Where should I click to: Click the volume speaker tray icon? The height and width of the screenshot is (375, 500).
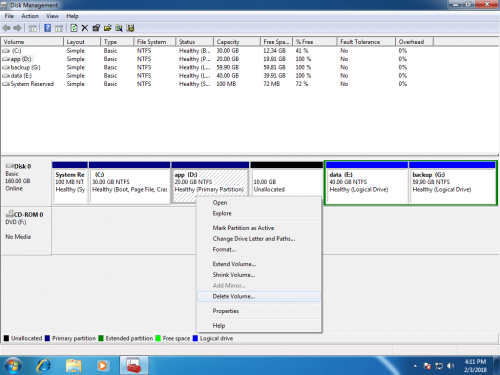pyautogui.click(x=451, y=366)
